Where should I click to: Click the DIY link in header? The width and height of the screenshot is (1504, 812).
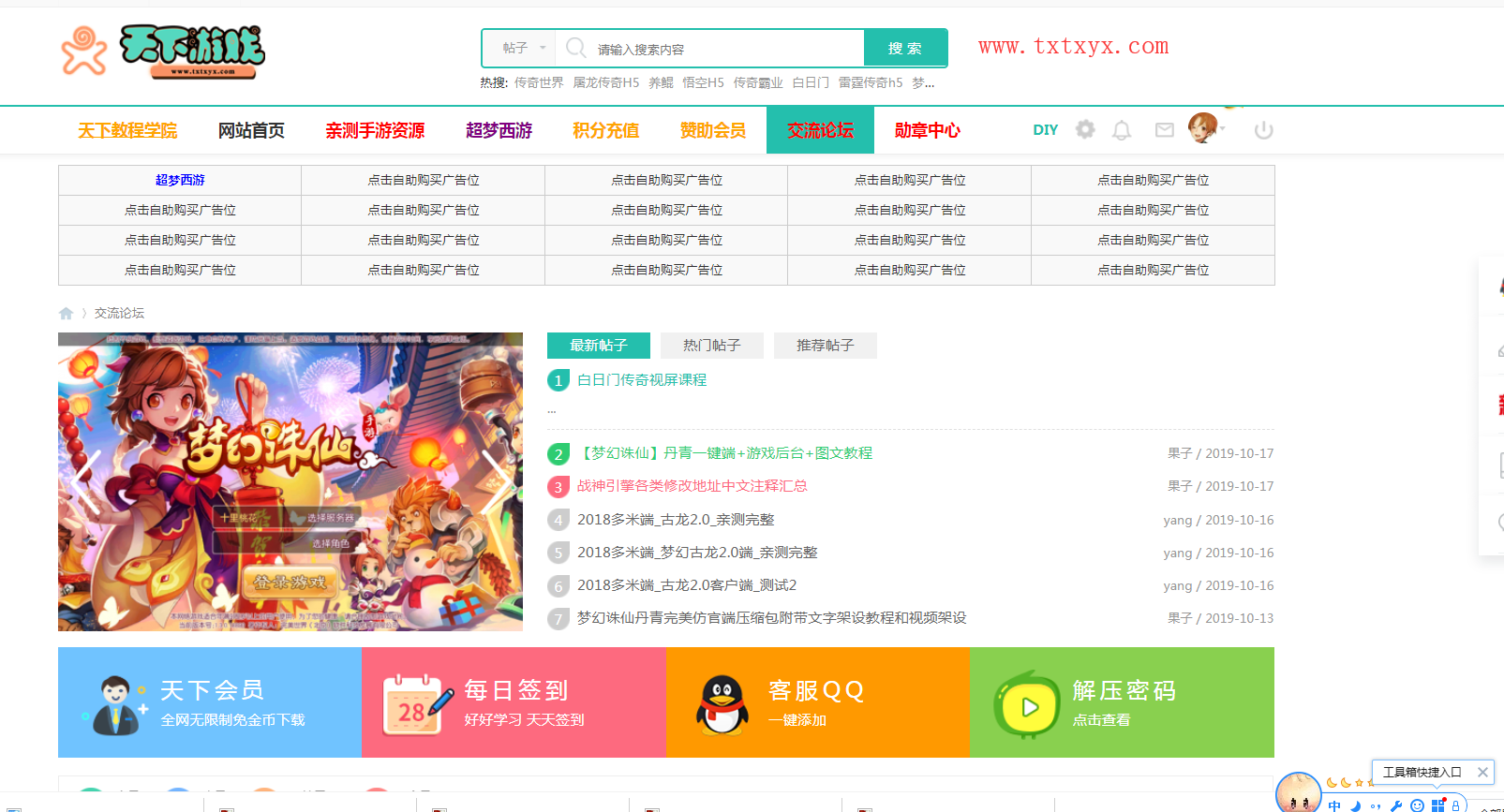pyautogui.click(x=1046, y=130)
